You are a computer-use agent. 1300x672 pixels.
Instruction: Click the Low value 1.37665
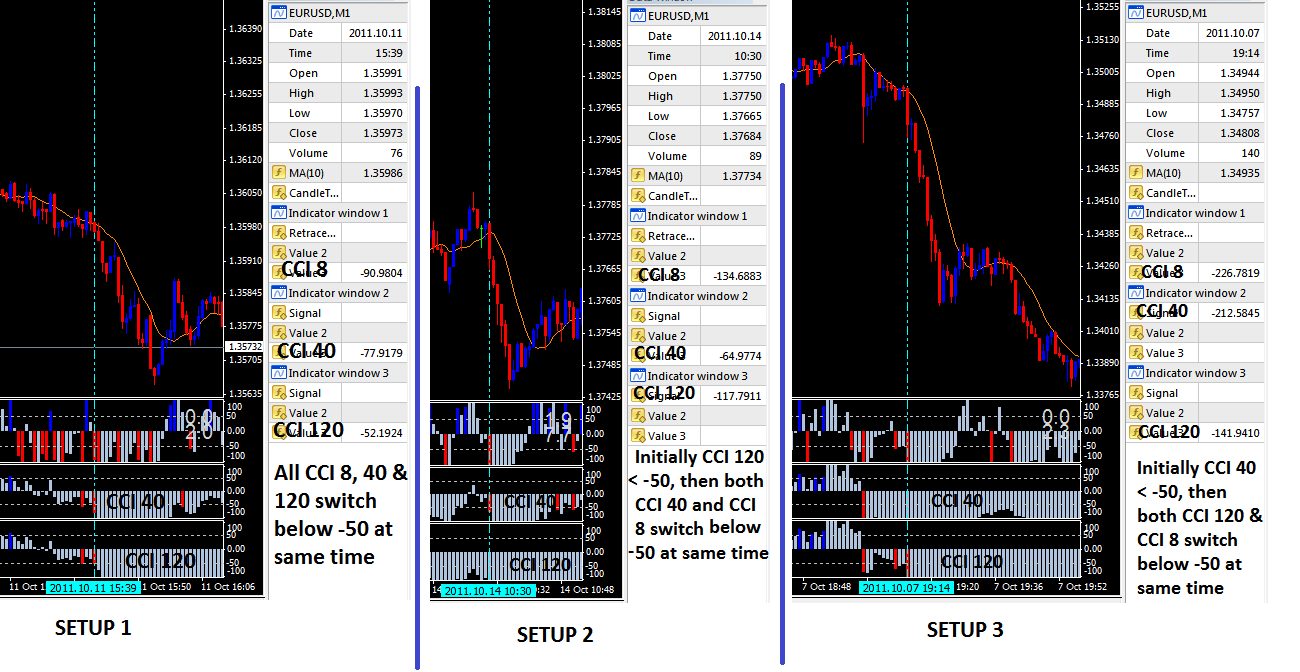point(742,116)
